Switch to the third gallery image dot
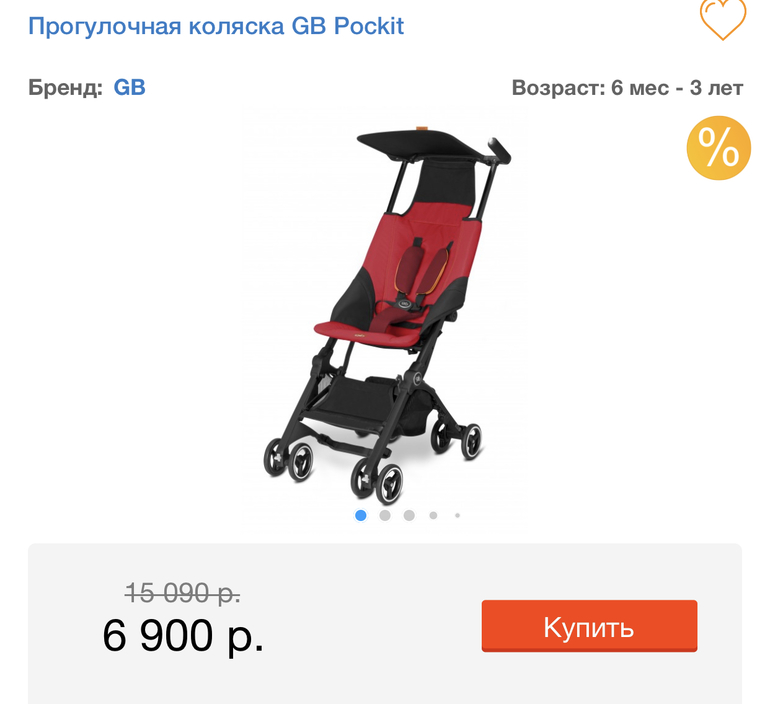Viewport: 770px width, 704px height. (409, 515)
